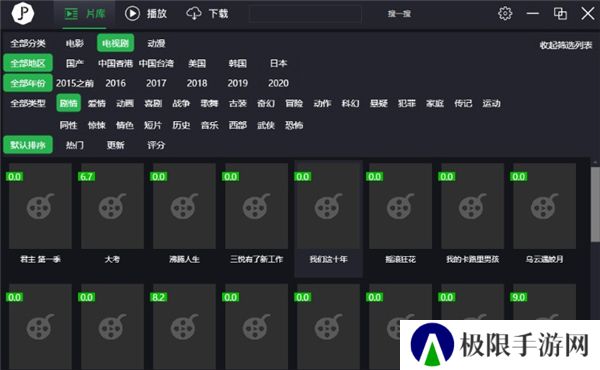Select the 悬疑 genre
The image size is (600, 370).
pyautogui.click(x=379, y=103)
